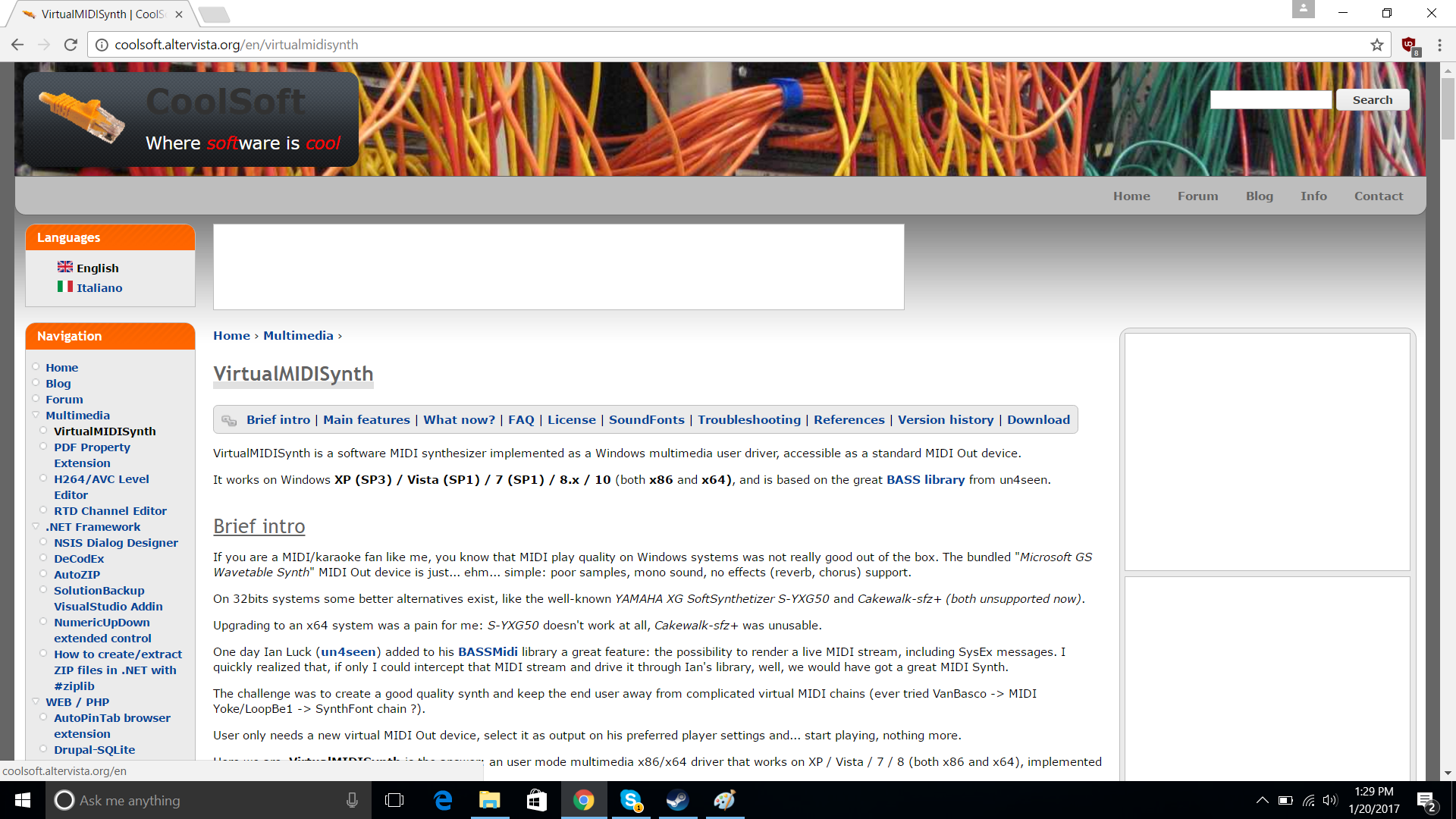
Task: Collapse the Multimedia navigation tree
Action: 36,415
